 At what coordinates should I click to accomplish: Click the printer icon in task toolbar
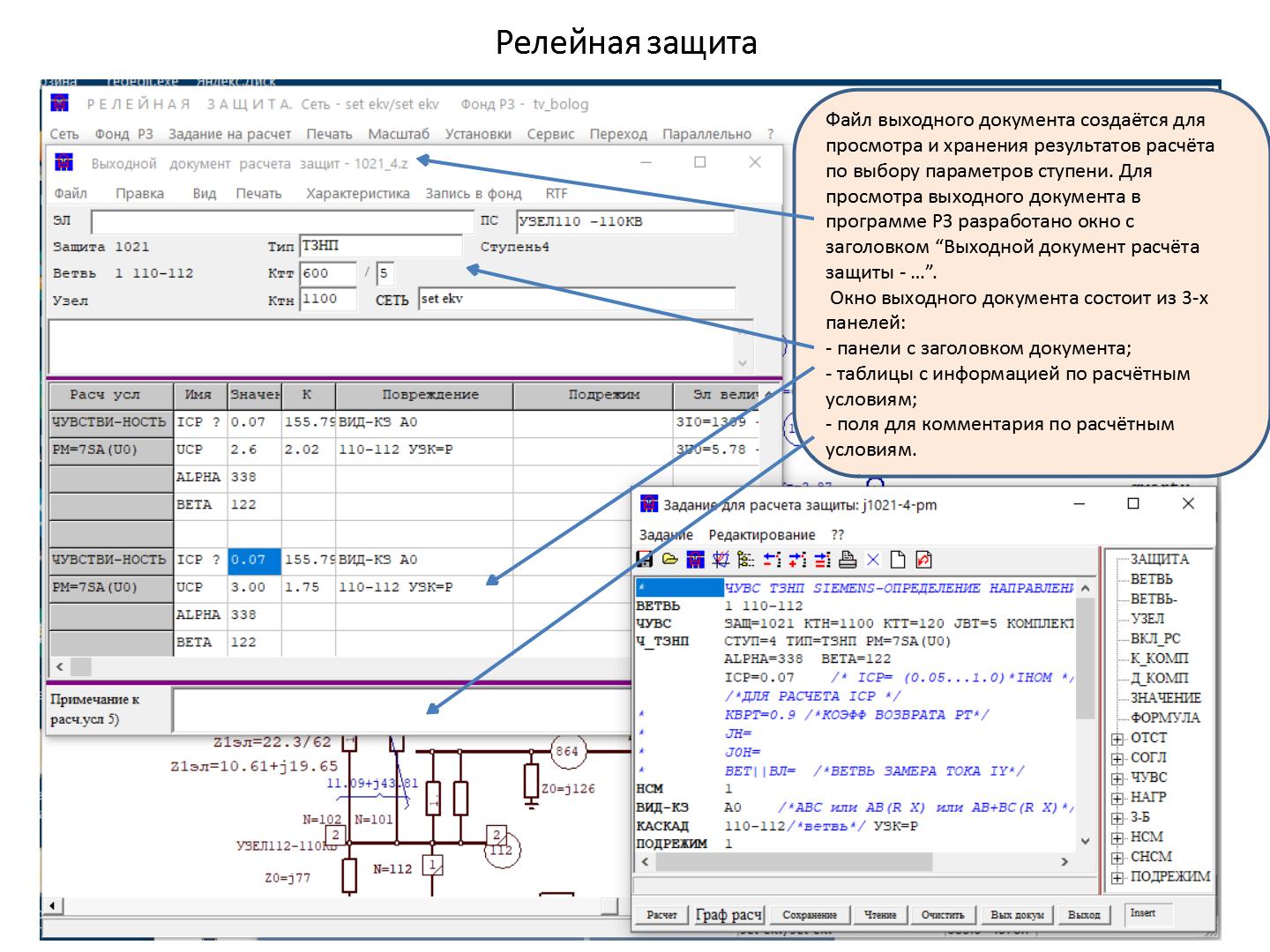coord(848,560)
